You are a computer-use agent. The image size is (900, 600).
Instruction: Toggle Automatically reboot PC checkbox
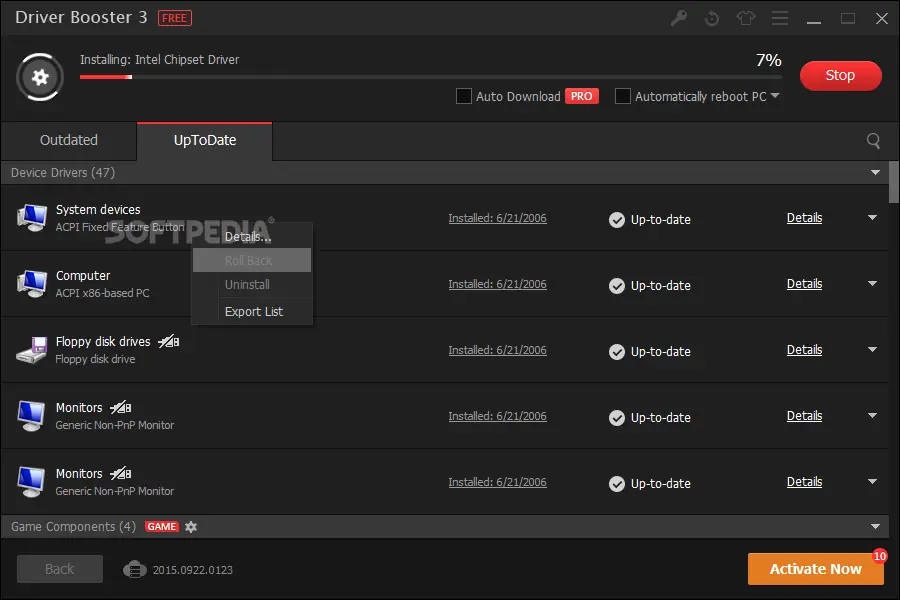click(622, 96)
